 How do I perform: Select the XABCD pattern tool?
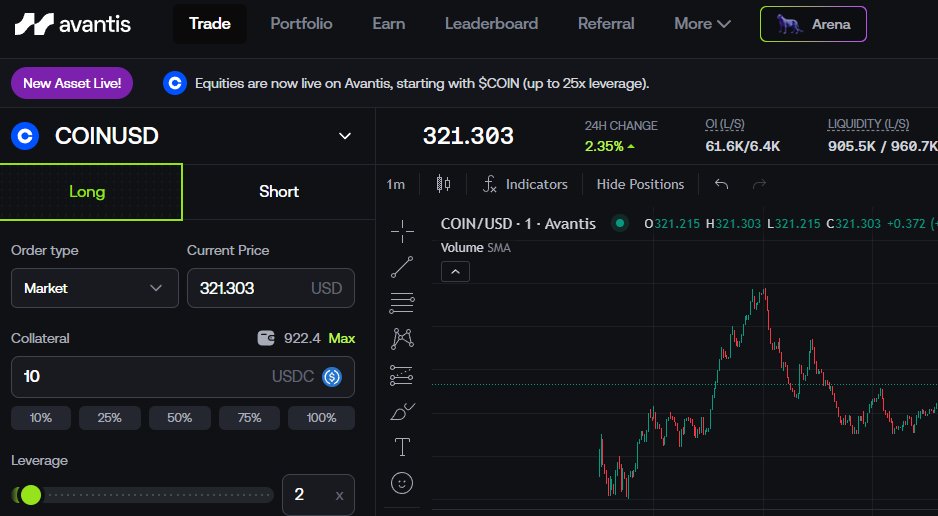point(402,339)
